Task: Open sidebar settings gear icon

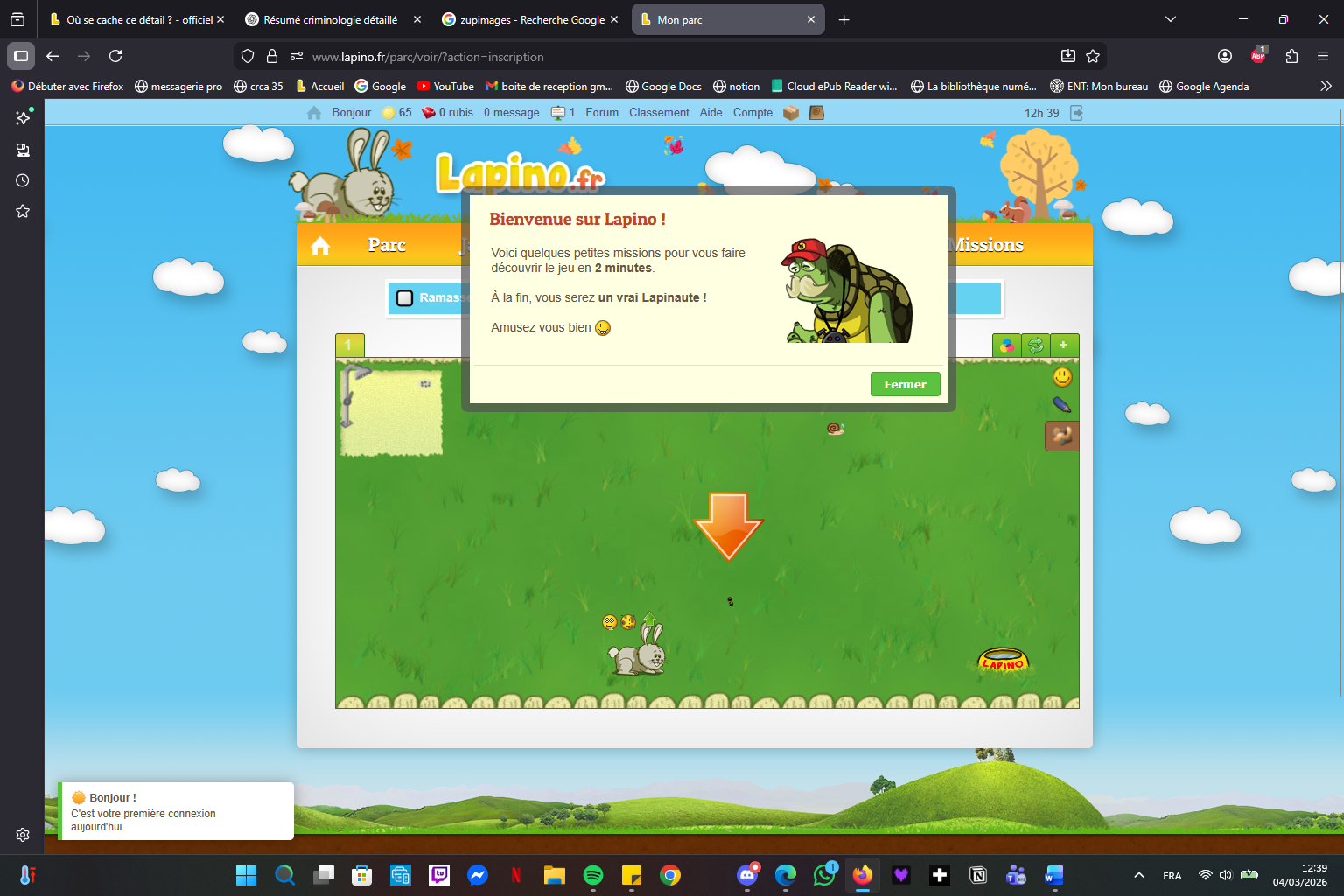Action: click(x=23, y=835)
